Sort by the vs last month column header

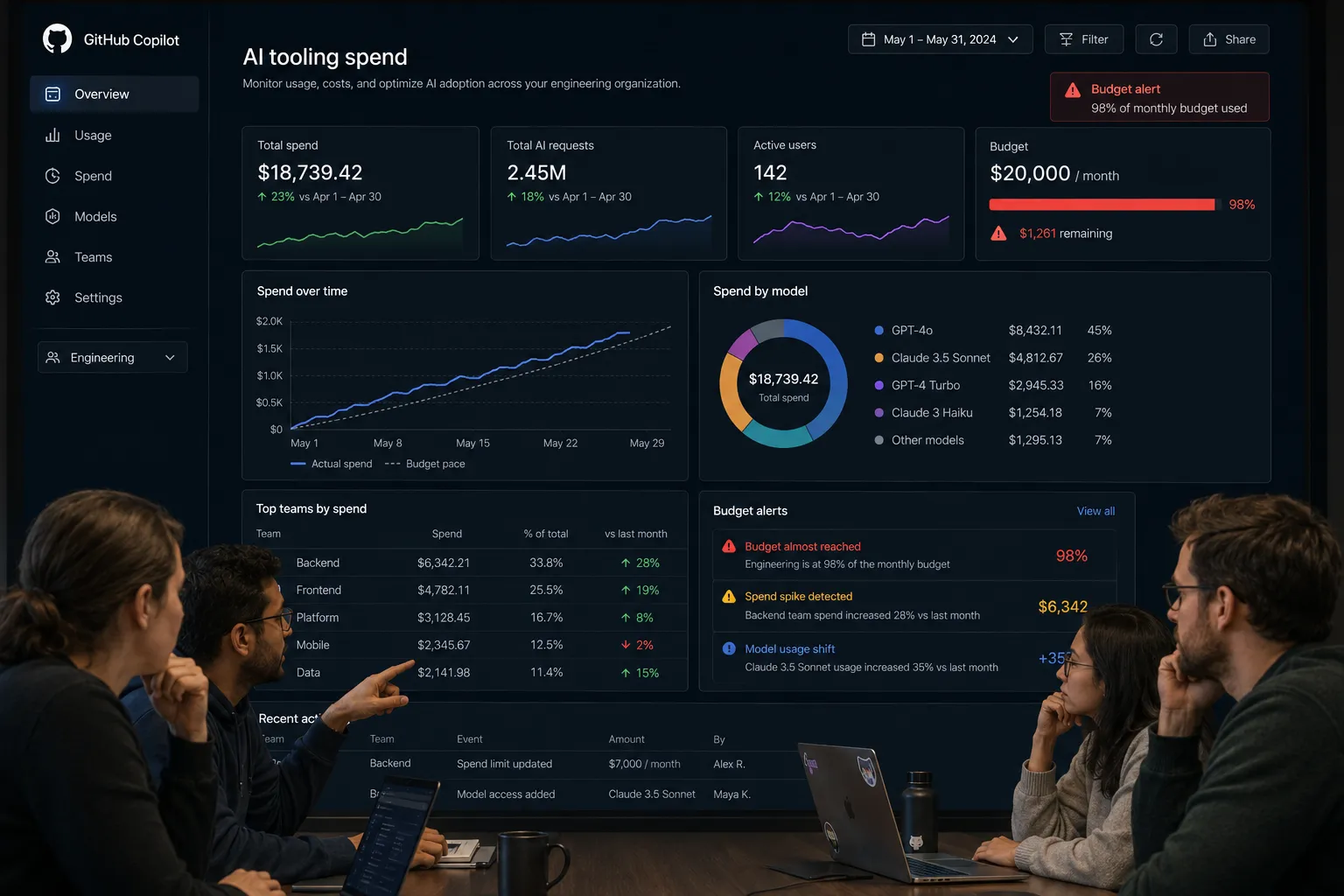[636, 534]
